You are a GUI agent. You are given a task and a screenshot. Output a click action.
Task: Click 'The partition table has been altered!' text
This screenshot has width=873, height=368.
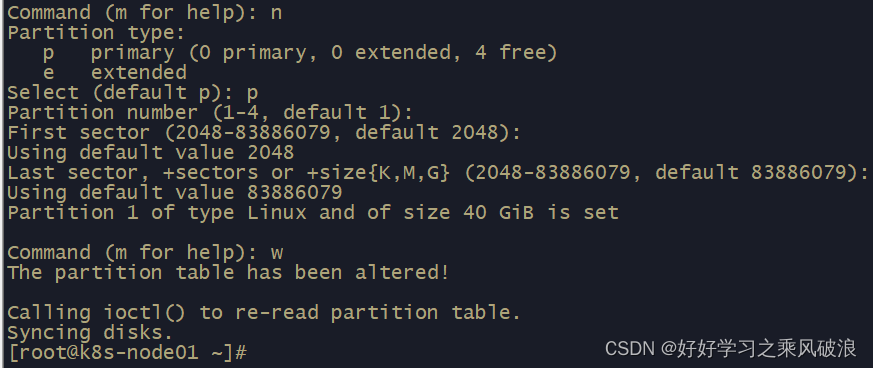[x=228, y=273]
